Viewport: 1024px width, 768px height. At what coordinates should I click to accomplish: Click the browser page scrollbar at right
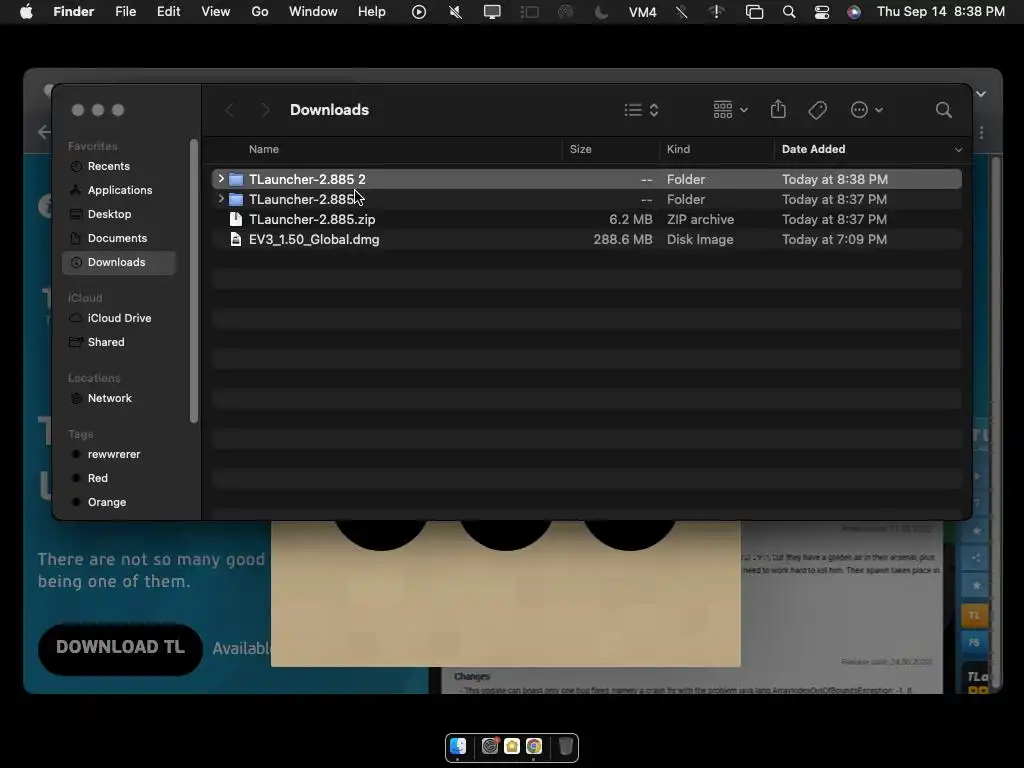[x=996, y=423]
